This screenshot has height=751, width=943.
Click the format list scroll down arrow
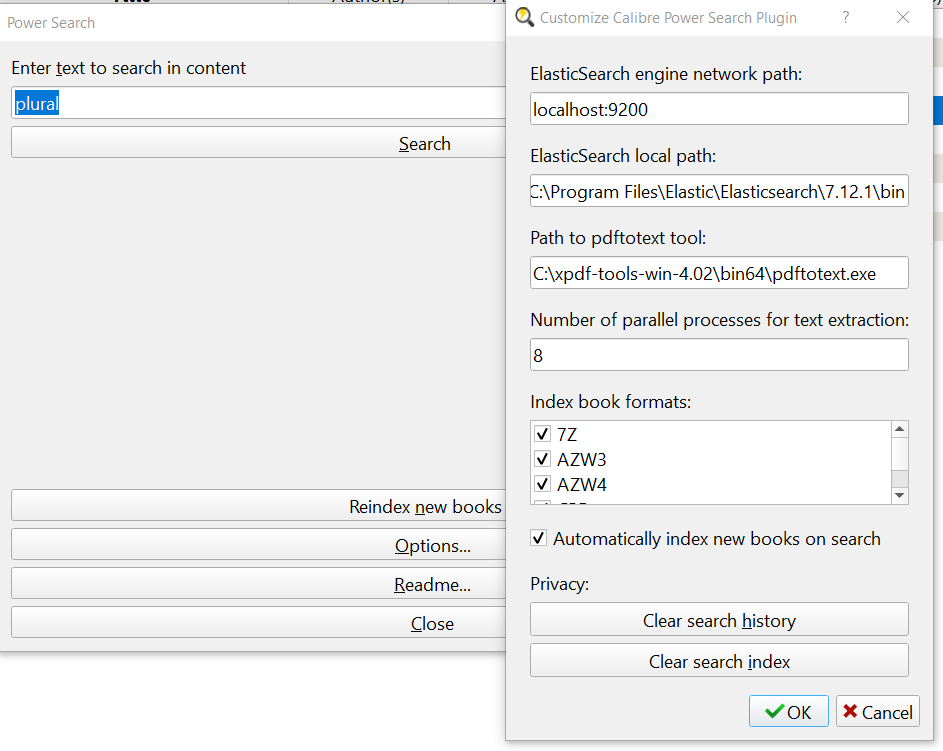click(900, 495)
